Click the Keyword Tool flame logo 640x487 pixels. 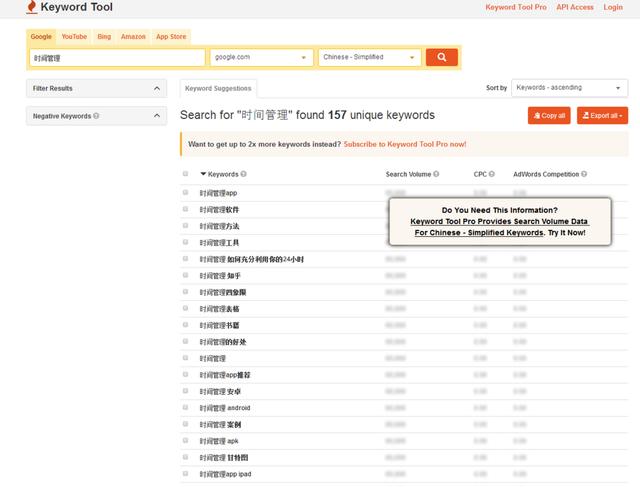31,7
